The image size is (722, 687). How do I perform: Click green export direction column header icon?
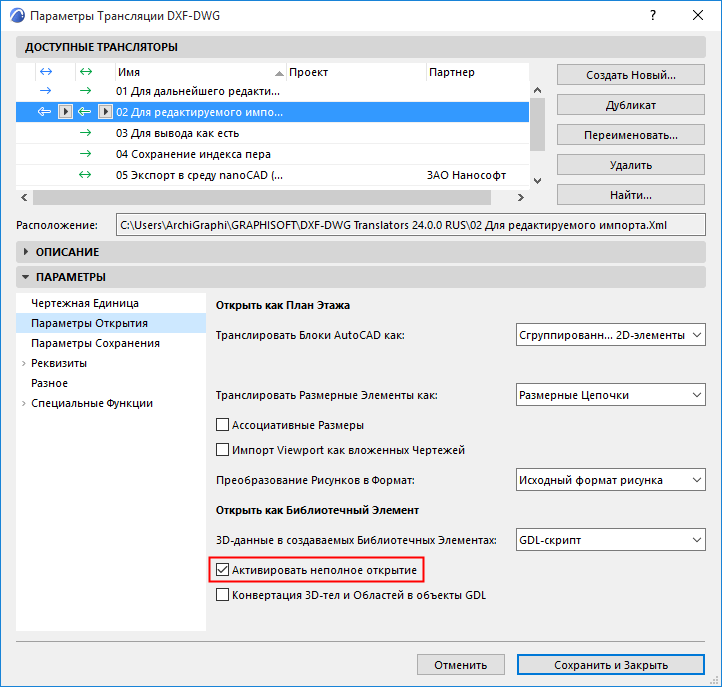tap(86, 71)
